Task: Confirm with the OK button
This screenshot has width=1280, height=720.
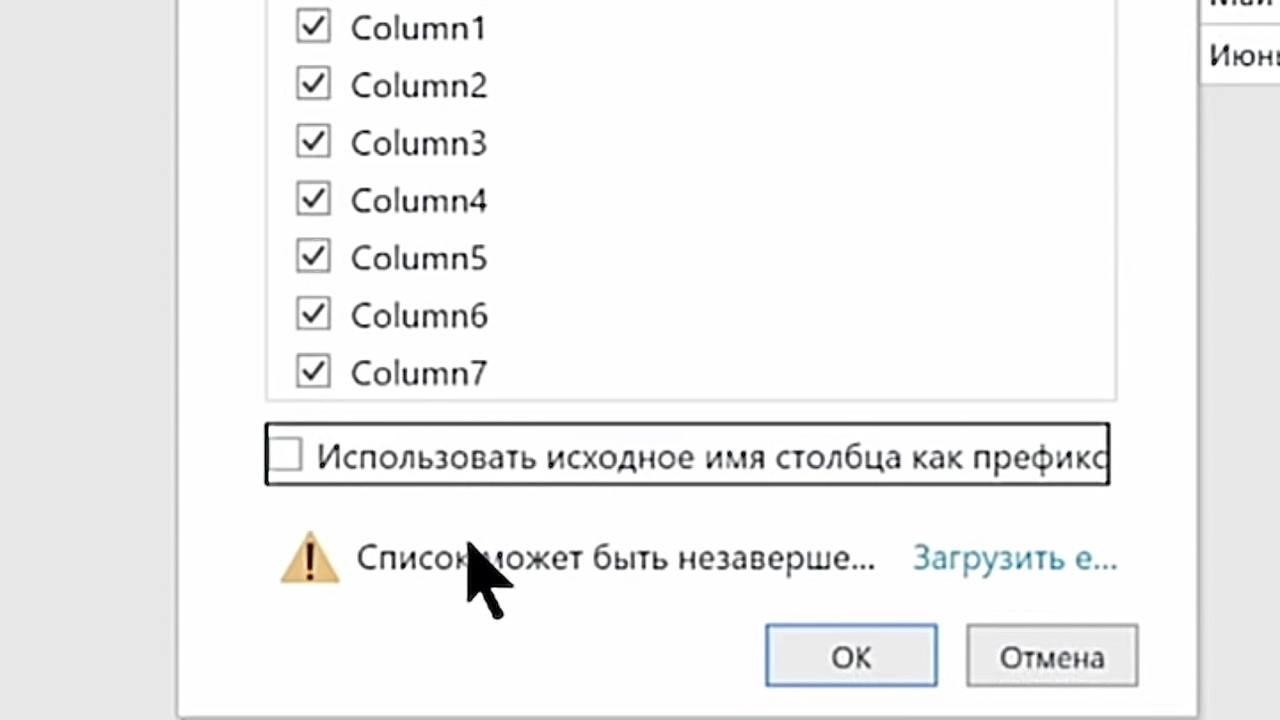Action: coord(851,657)
